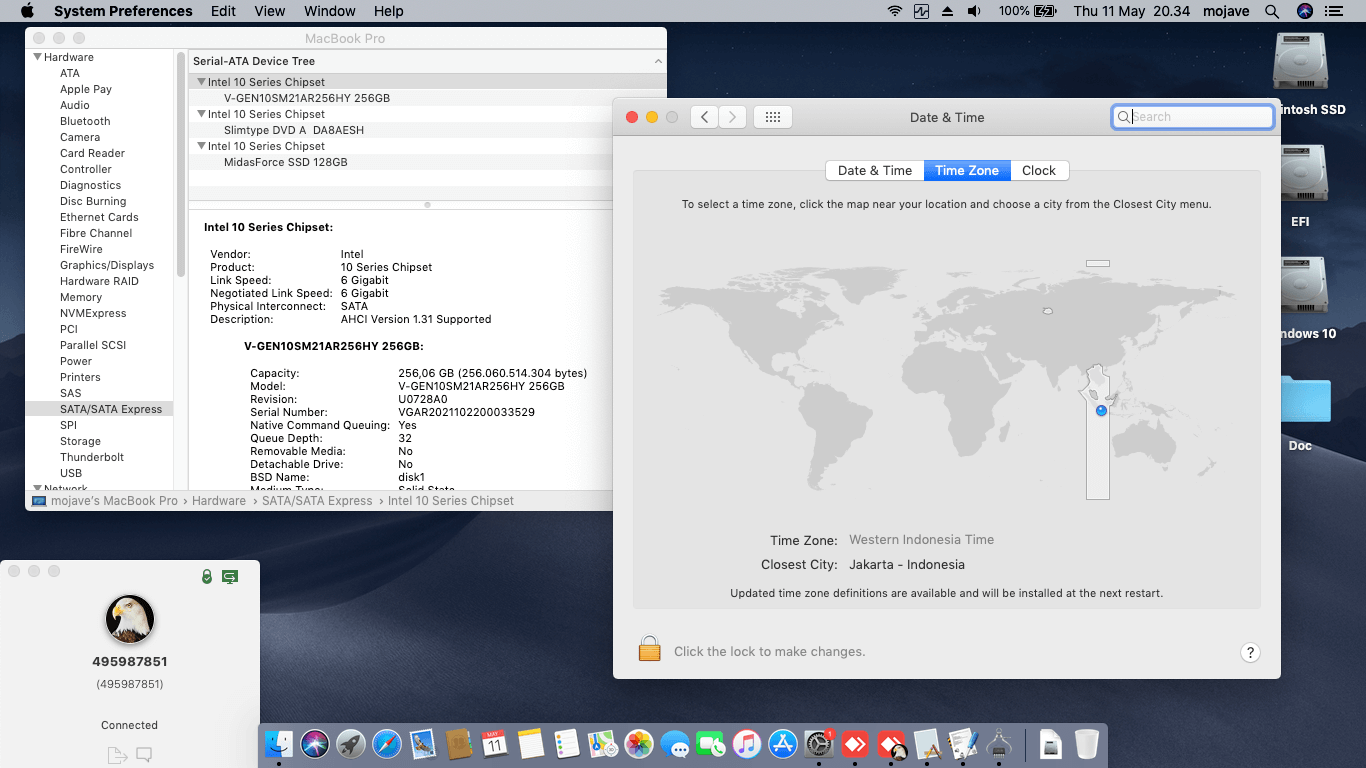The image size is (1366, 768).
Task: Click System Information chip icon in Dock
Action: tap(999, 744)
